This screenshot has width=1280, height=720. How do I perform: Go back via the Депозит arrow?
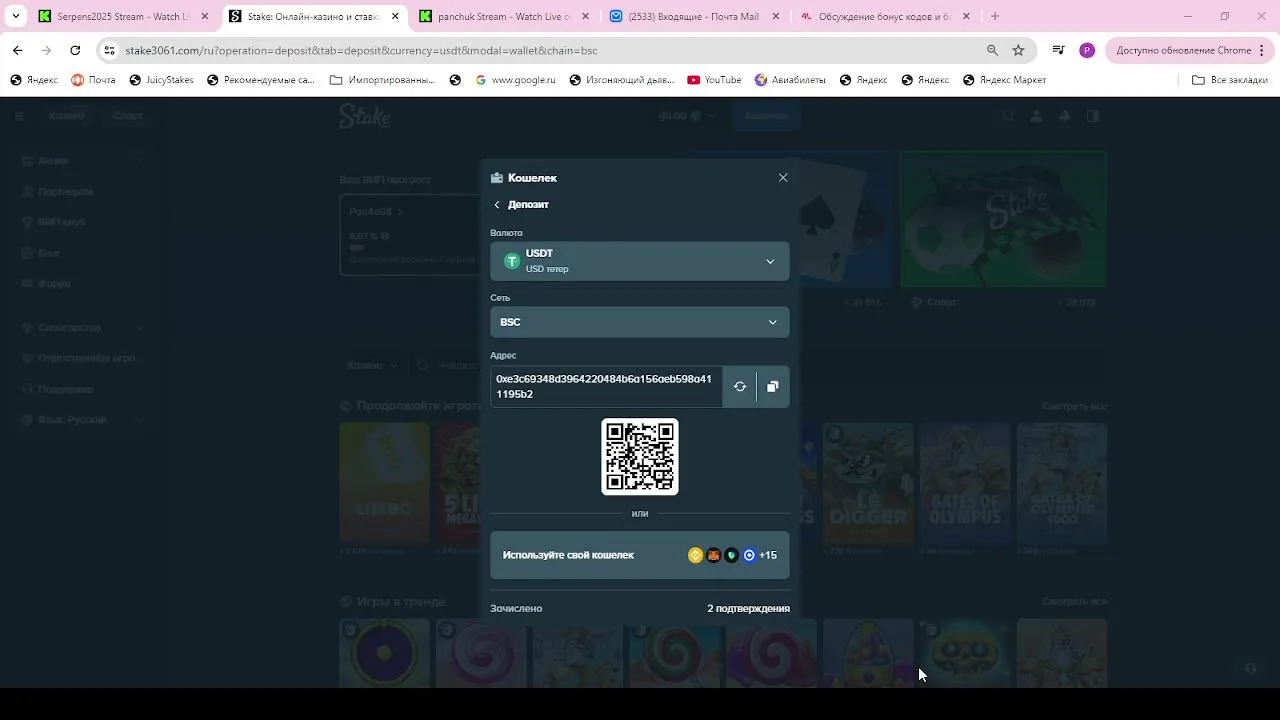click(x=497, y=205)
